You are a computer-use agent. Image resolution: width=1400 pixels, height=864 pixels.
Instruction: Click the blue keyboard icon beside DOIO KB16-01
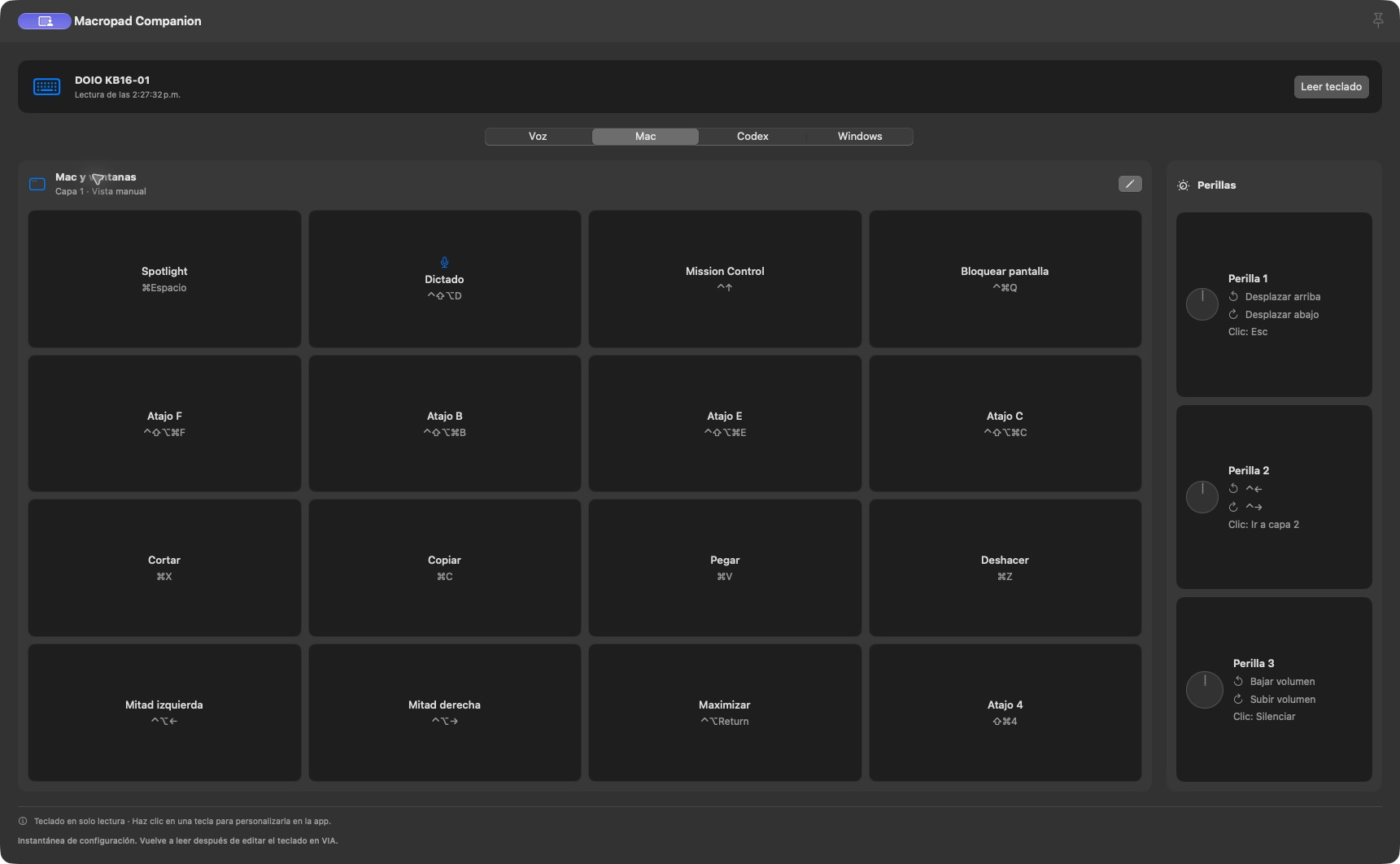[x=46, y=86]
